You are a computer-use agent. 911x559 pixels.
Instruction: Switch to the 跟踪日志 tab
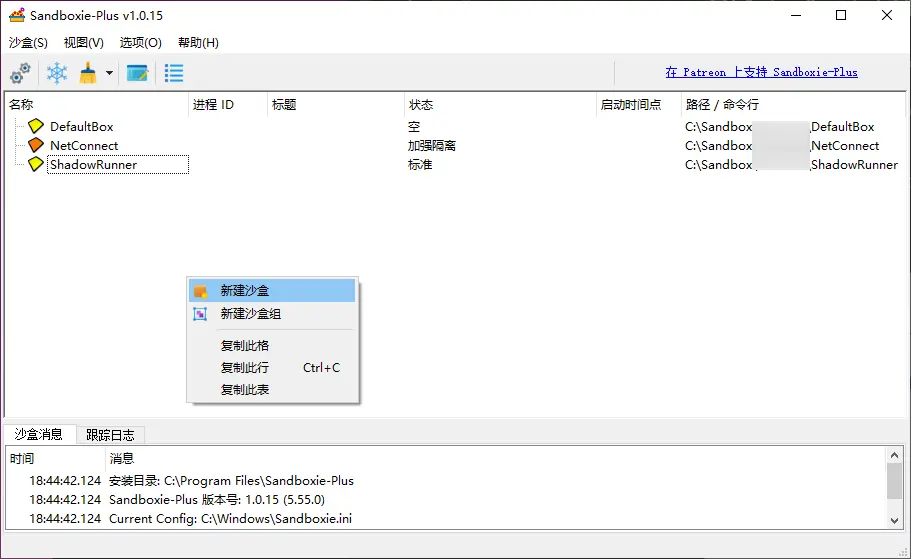(110, 435)
